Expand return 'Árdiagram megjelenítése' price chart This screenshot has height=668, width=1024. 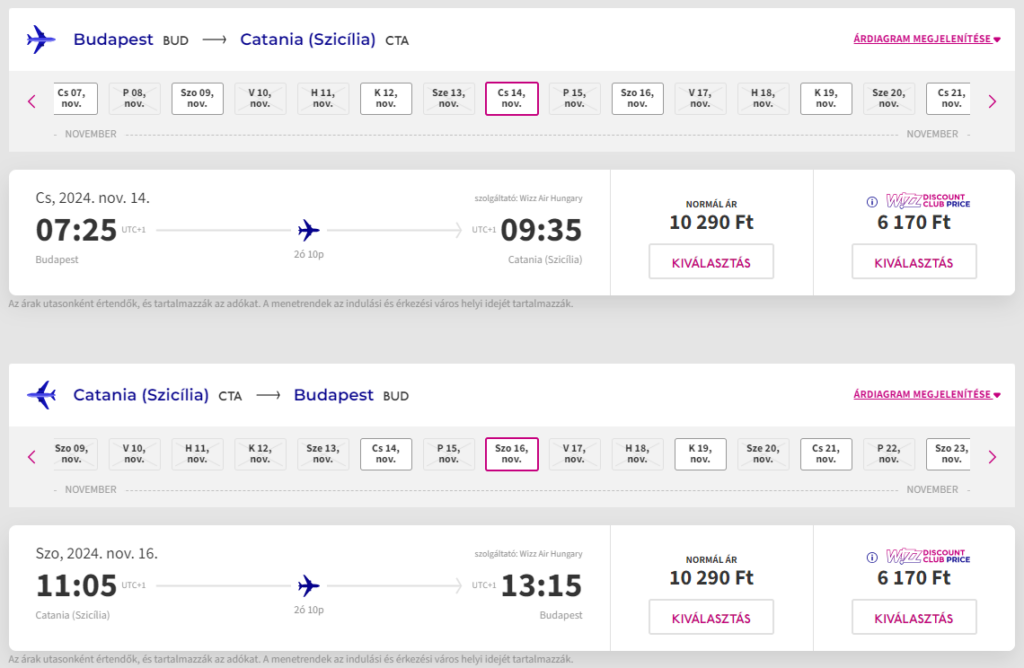926,395
